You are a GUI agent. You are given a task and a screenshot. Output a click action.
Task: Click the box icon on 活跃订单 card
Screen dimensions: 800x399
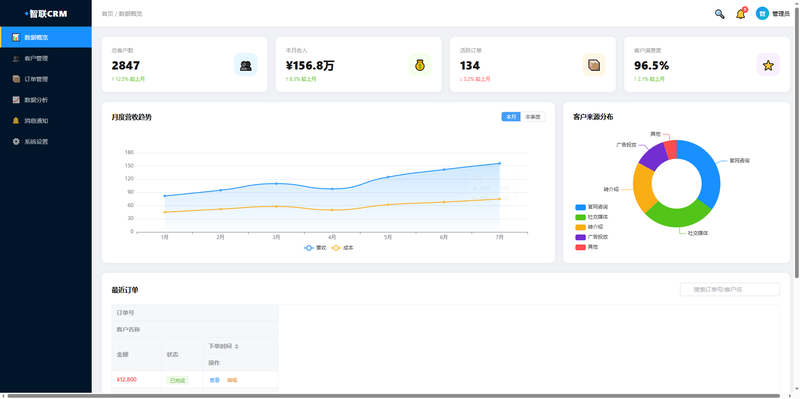pyautogui.click(x=594, y=65)
